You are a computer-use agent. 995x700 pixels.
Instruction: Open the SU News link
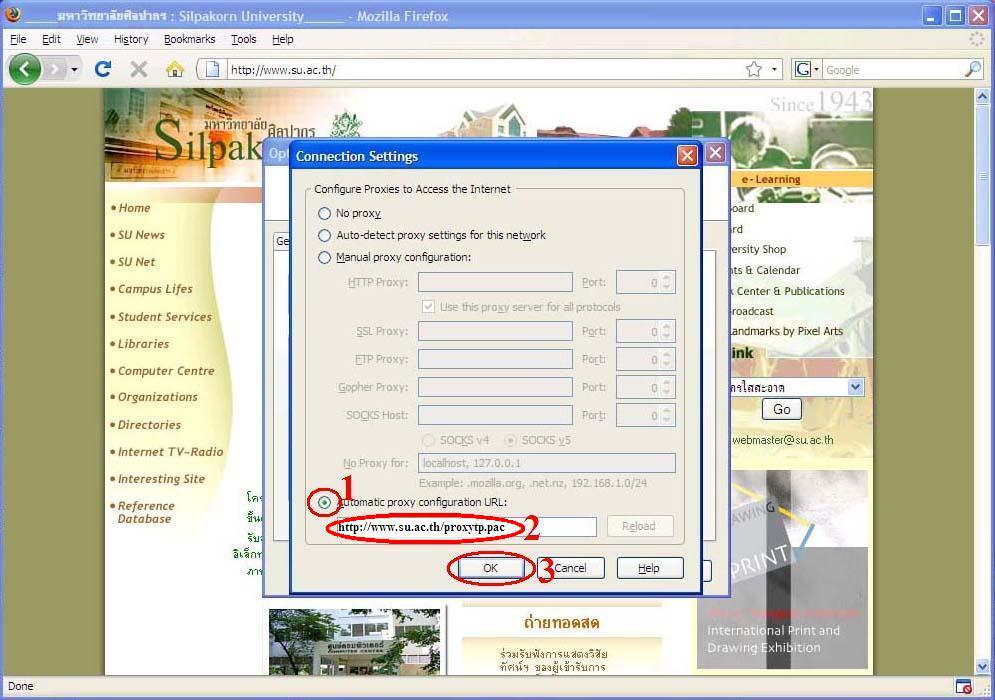(x=141, y=235)
